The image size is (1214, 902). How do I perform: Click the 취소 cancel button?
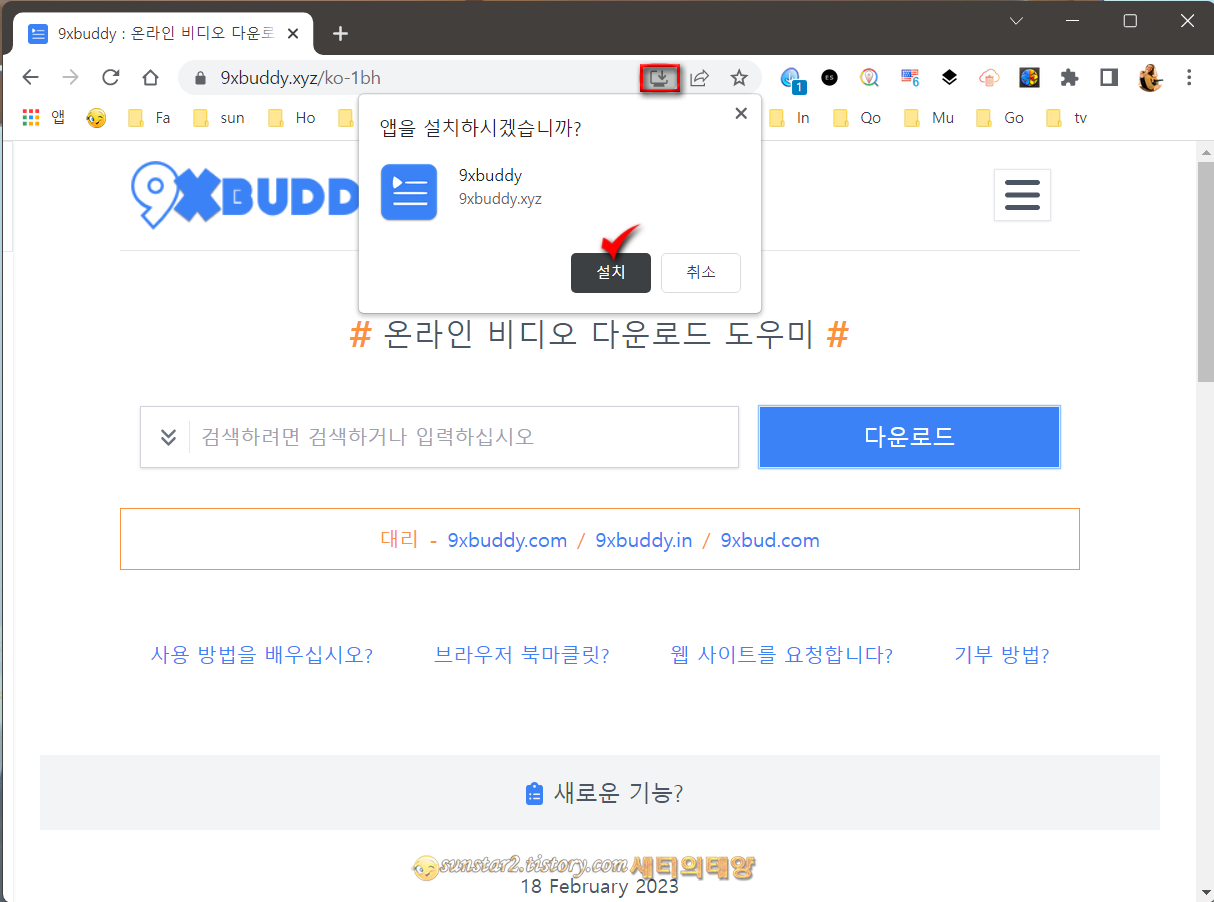701,272
